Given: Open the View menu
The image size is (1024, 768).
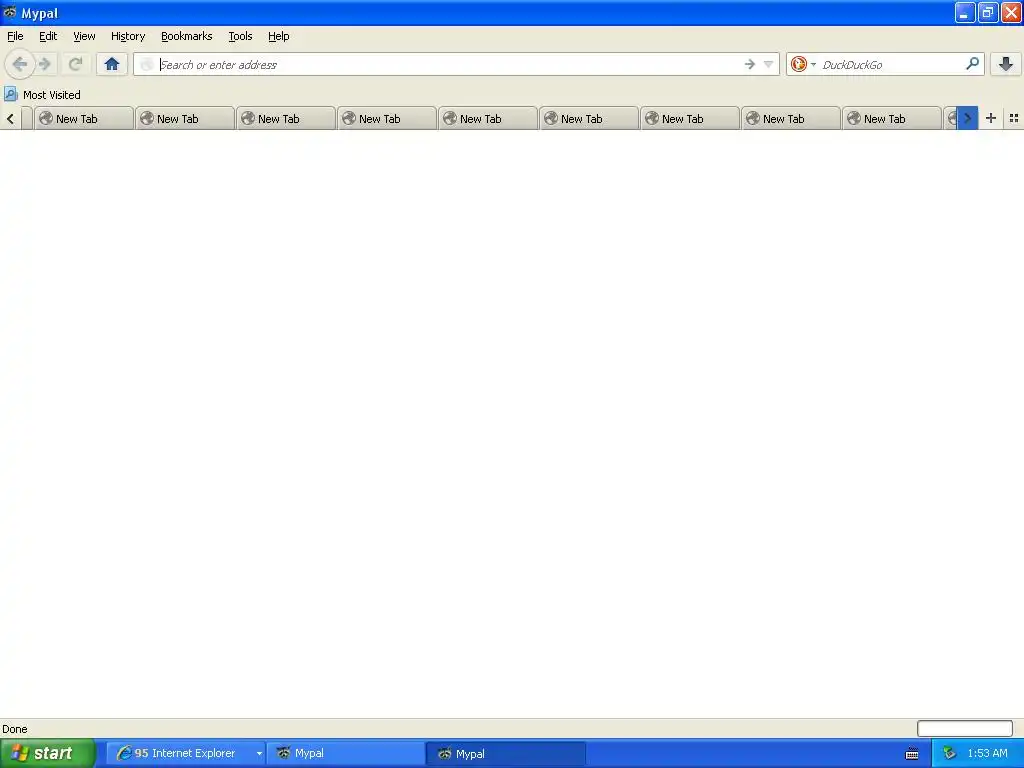Looking at the screenshot, I should [x=84, y=36].
